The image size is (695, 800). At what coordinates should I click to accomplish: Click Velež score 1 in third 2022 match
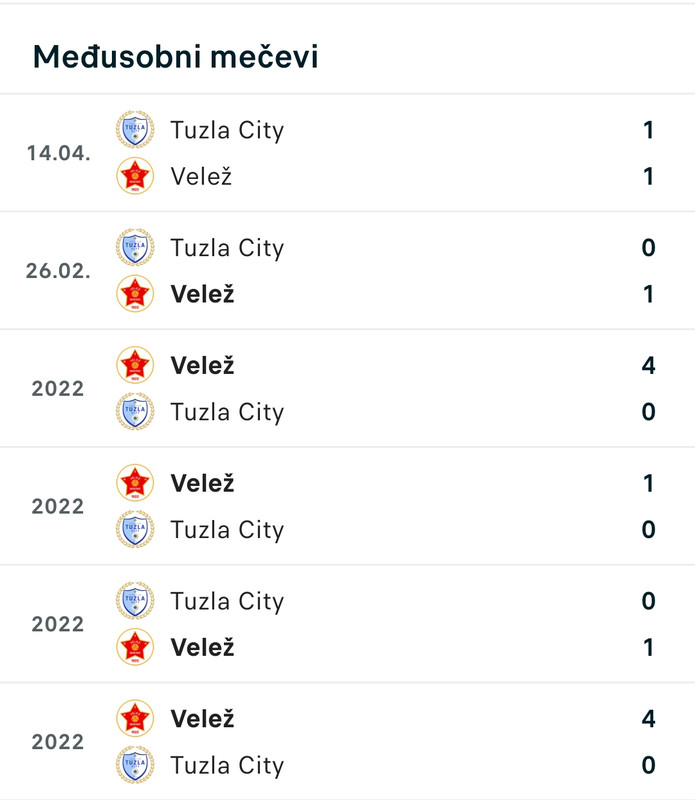pyautogui.click(x=648, y=647)
